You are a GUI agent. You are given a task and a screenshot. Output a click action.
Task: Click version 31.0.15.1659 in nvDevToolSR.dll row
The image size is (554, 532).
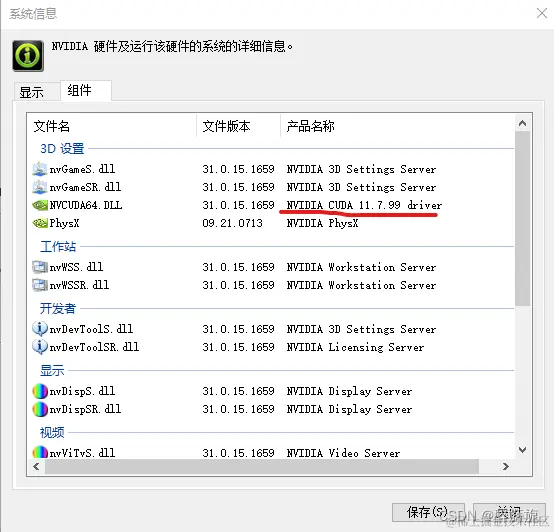pyautogui.click(x=238, y=347)
